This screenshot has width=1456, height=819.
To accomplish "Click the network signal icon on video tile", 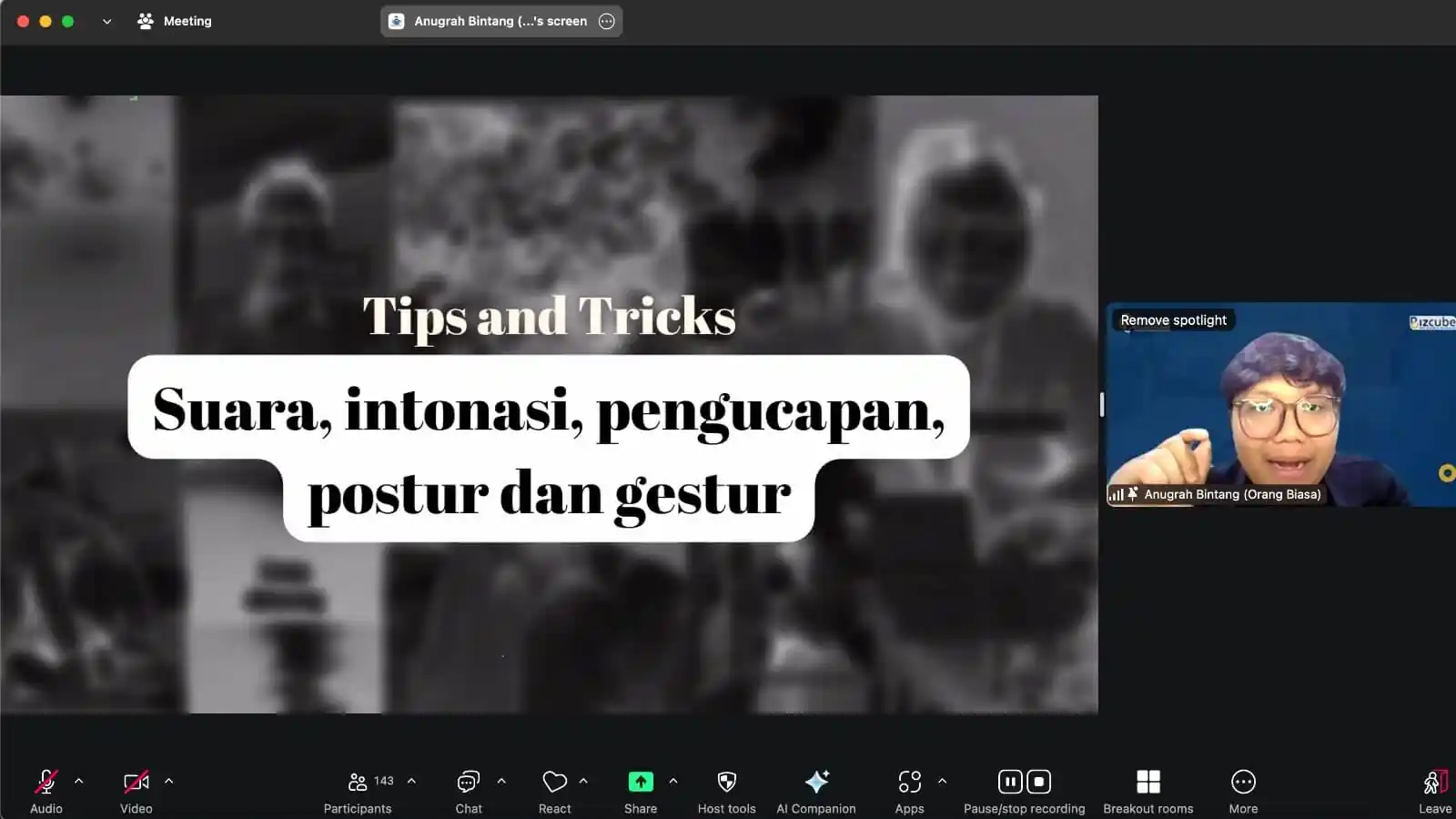I will 1116,494.
